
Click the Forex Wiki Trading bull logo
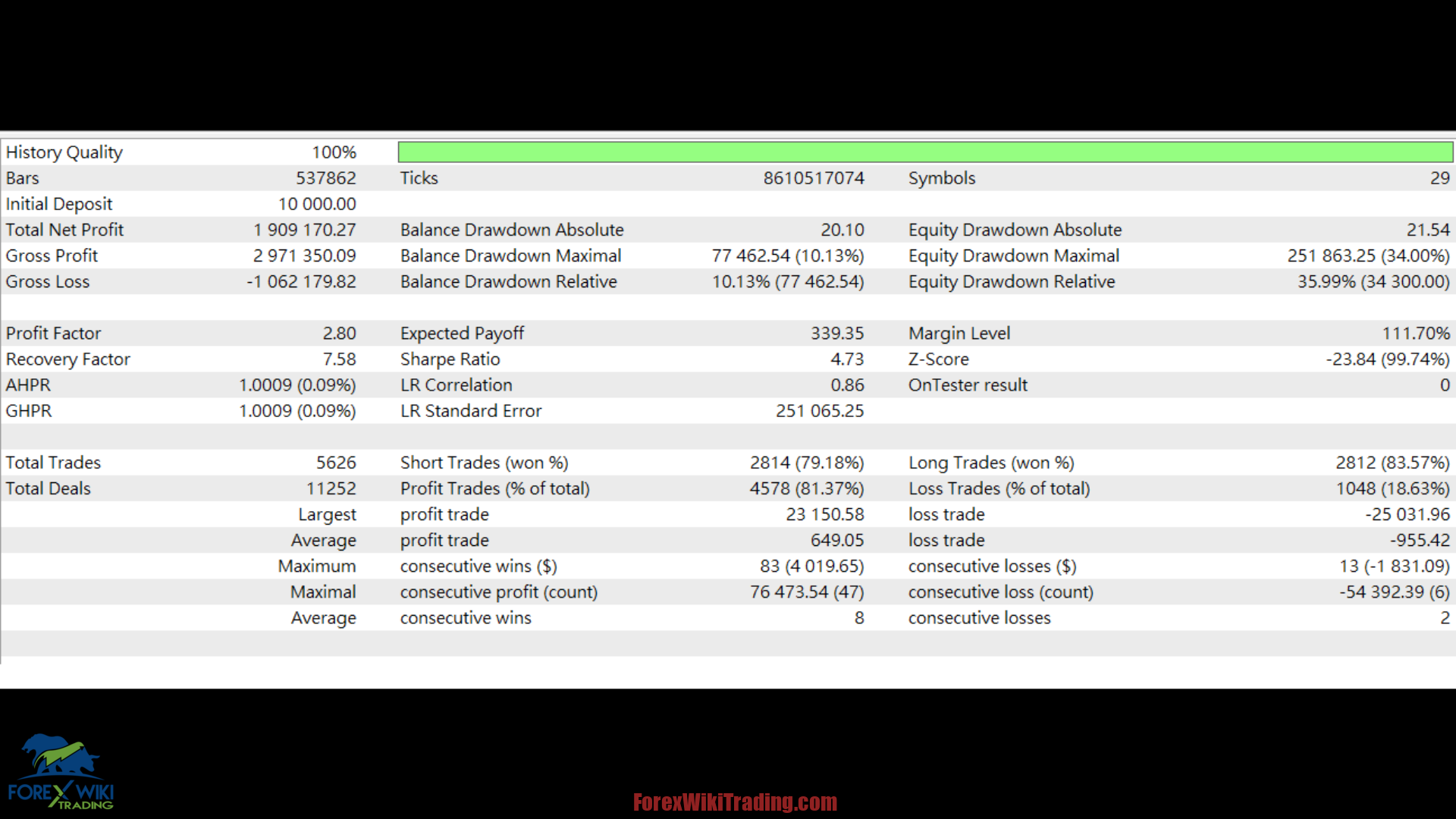click(x=61, y=770)
